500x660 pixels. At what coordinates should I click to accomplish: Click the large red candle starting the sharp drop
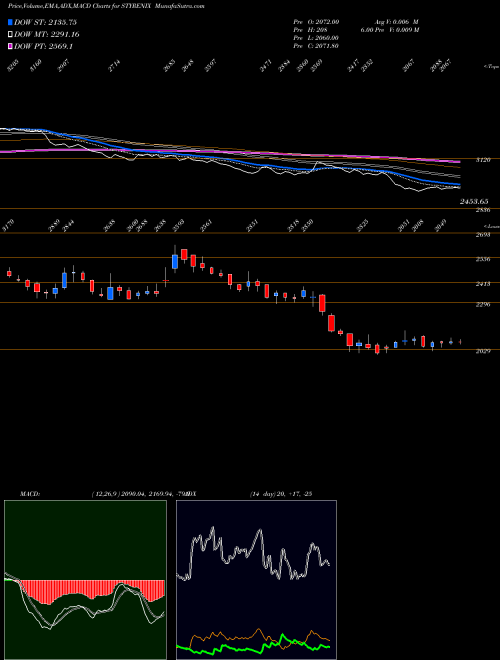click(322, 303)
